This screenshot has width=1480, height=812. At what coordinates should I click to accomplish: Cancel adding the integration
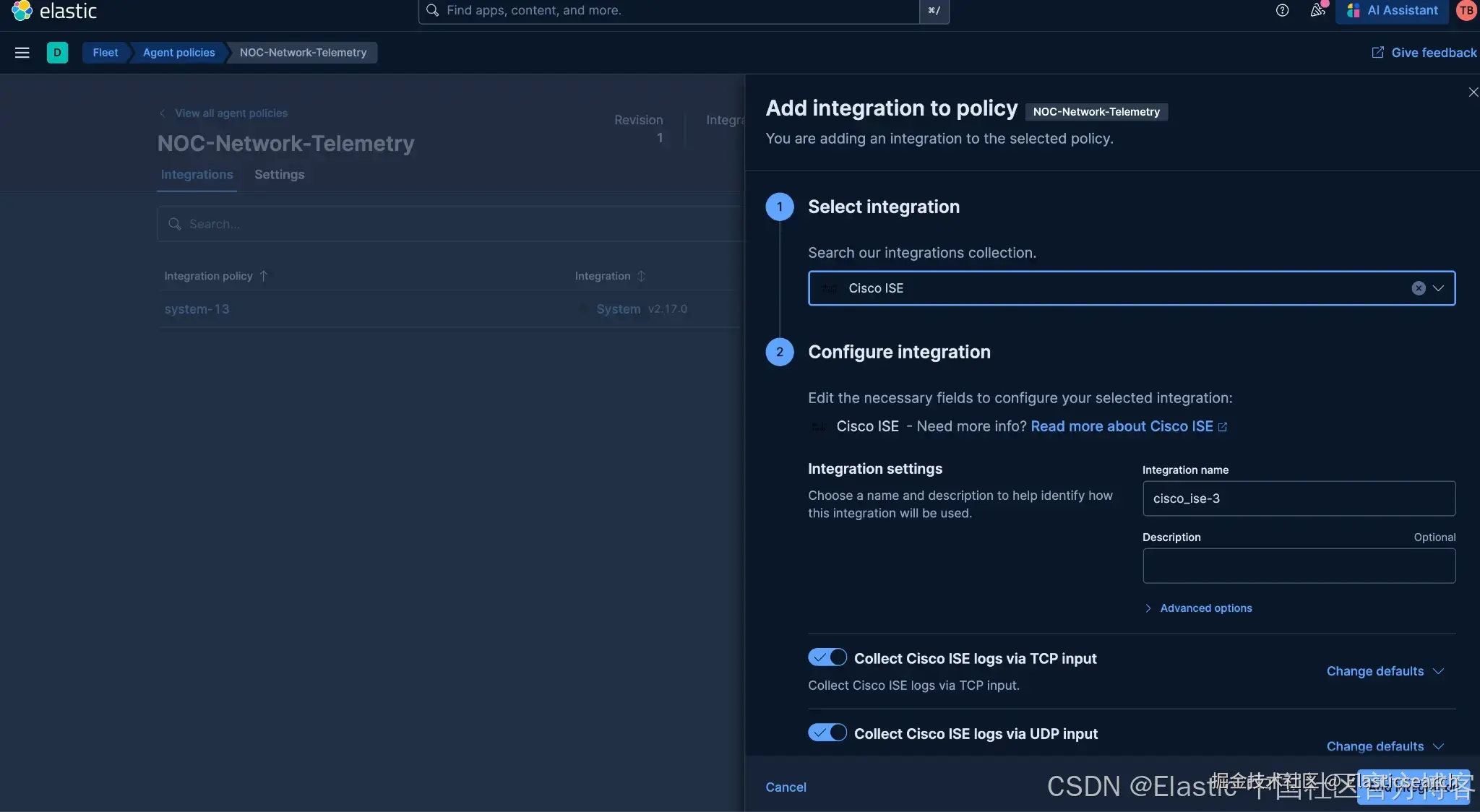pyautogui.click(x=786, y=787)
